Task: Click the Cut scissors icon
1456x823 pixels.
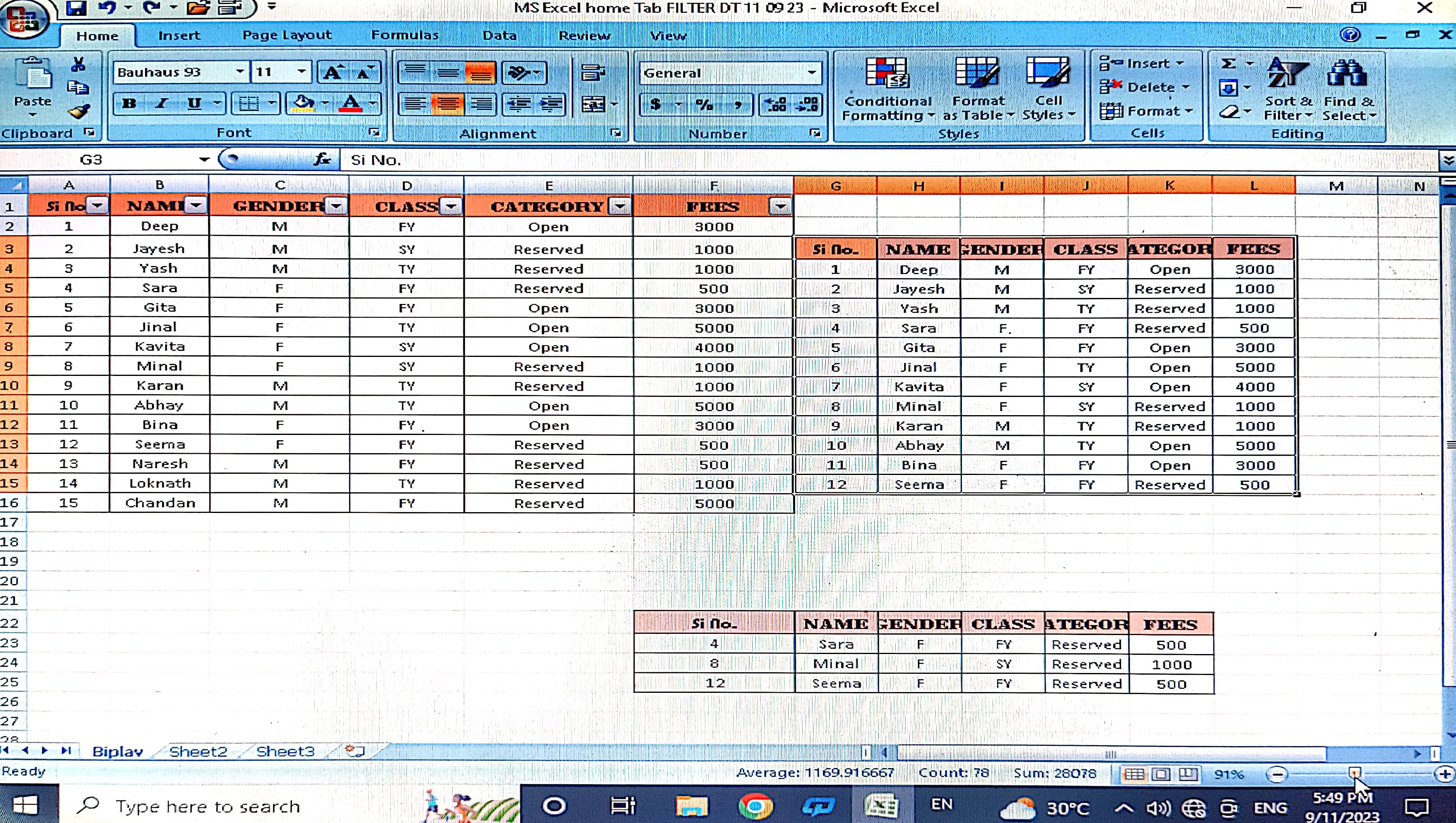Action: 78,65
